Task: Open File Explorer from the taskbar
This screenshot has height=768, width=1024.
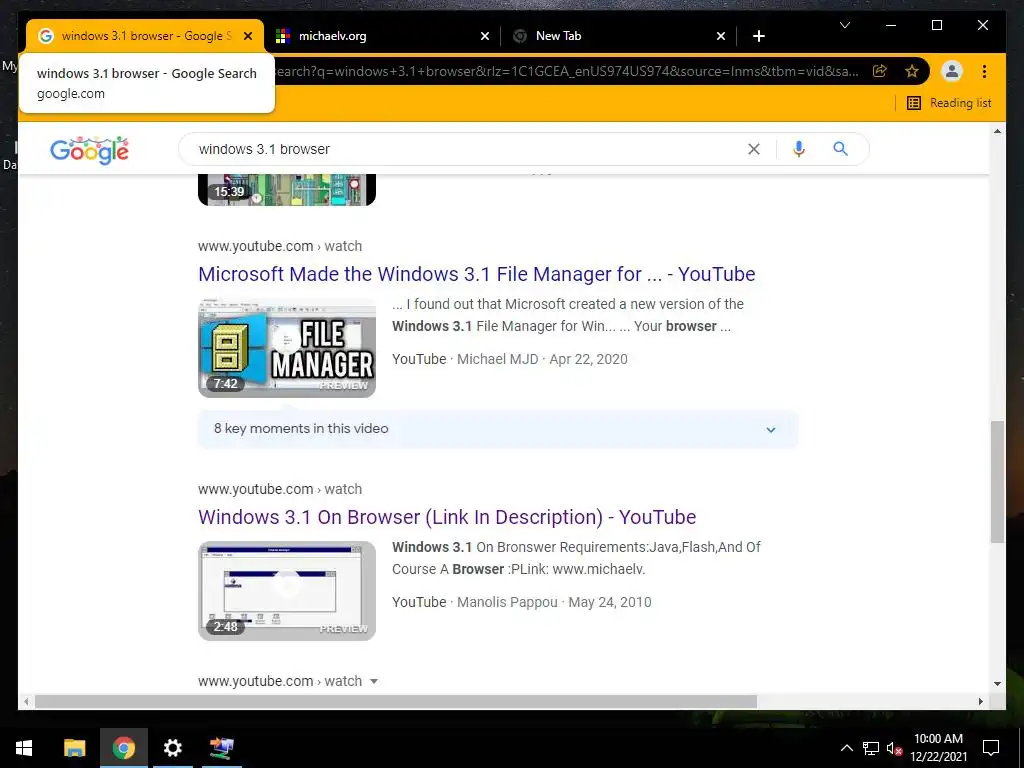Action: pyautogui.click(x=74, y=748)
